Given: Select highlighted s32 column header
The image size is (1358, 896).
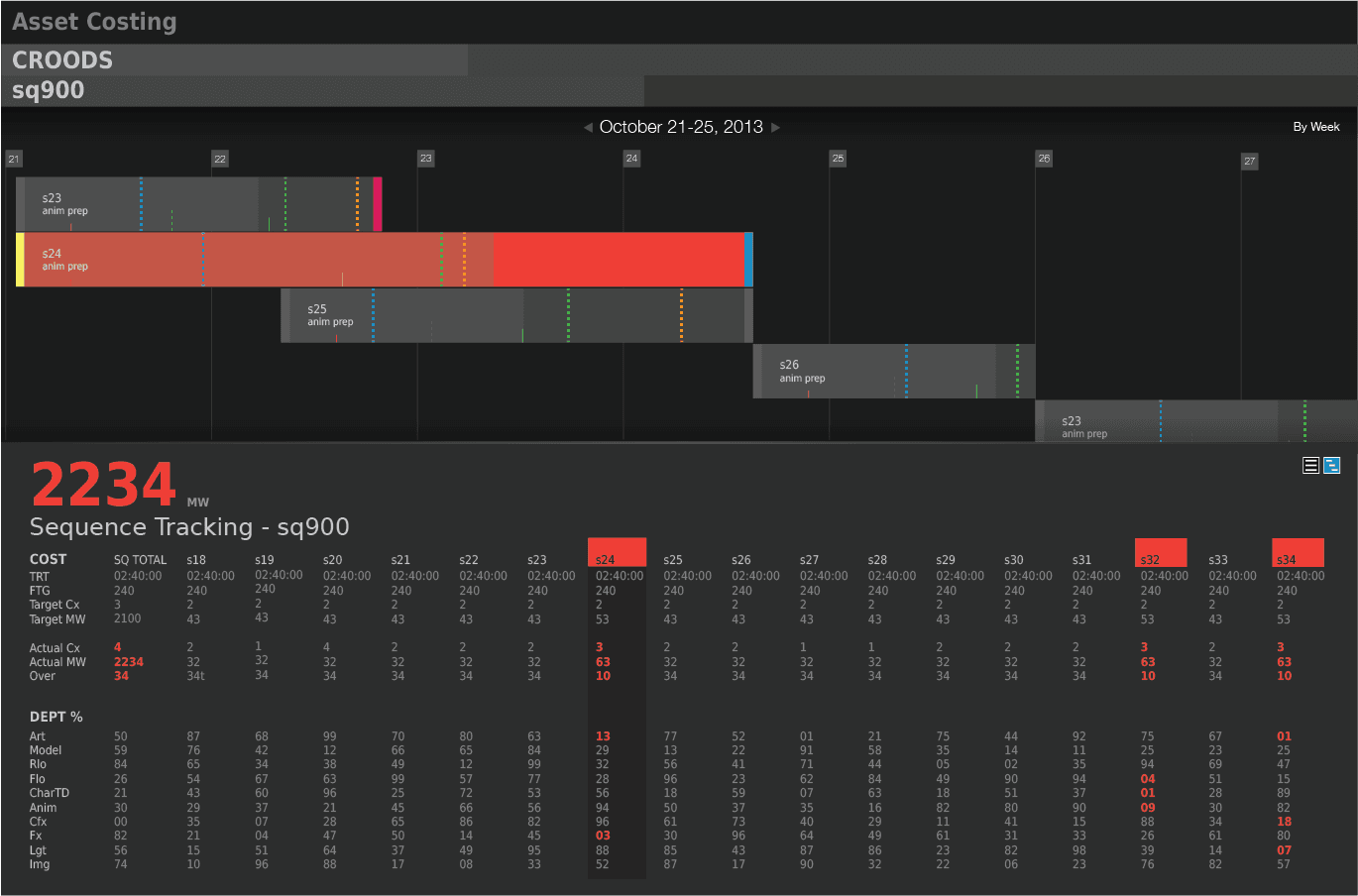Looking at the screenshot, I should (x=1161, y=553).
